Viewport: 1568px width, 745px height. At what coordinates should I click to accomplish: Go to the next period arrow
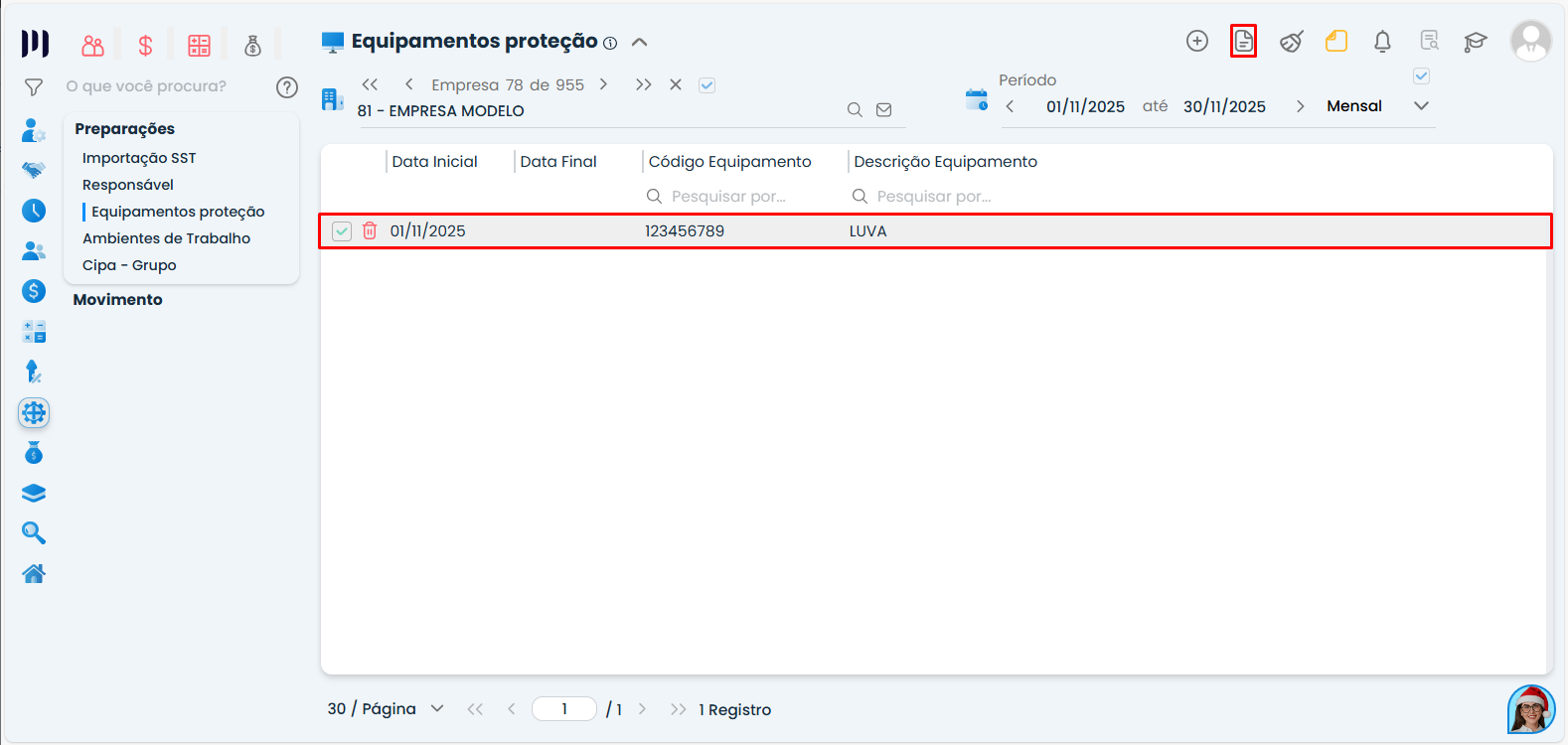(x=1300, y=106)
